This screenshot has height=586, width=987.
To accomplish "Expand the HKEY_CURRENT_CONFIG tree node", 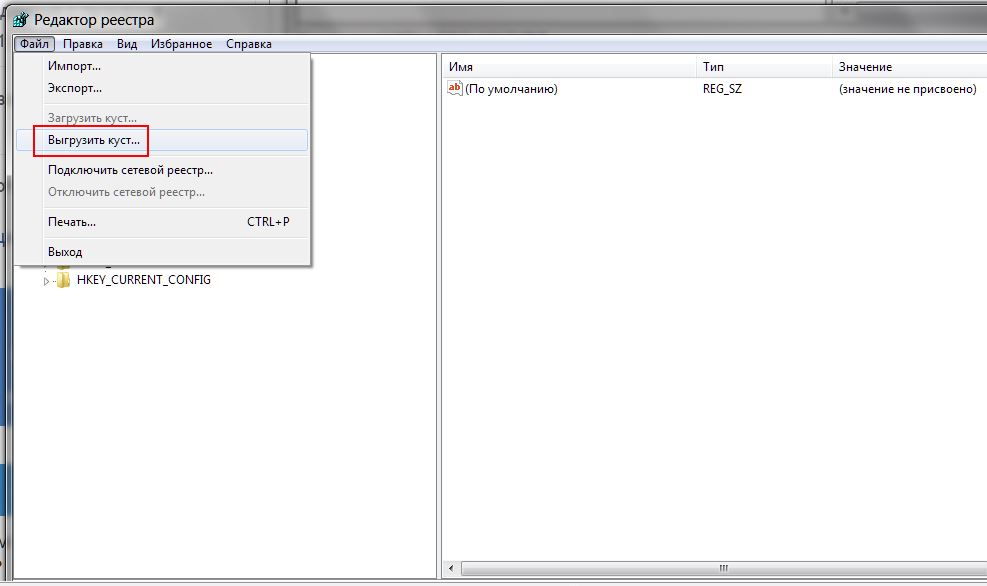I will pos(46,281).
